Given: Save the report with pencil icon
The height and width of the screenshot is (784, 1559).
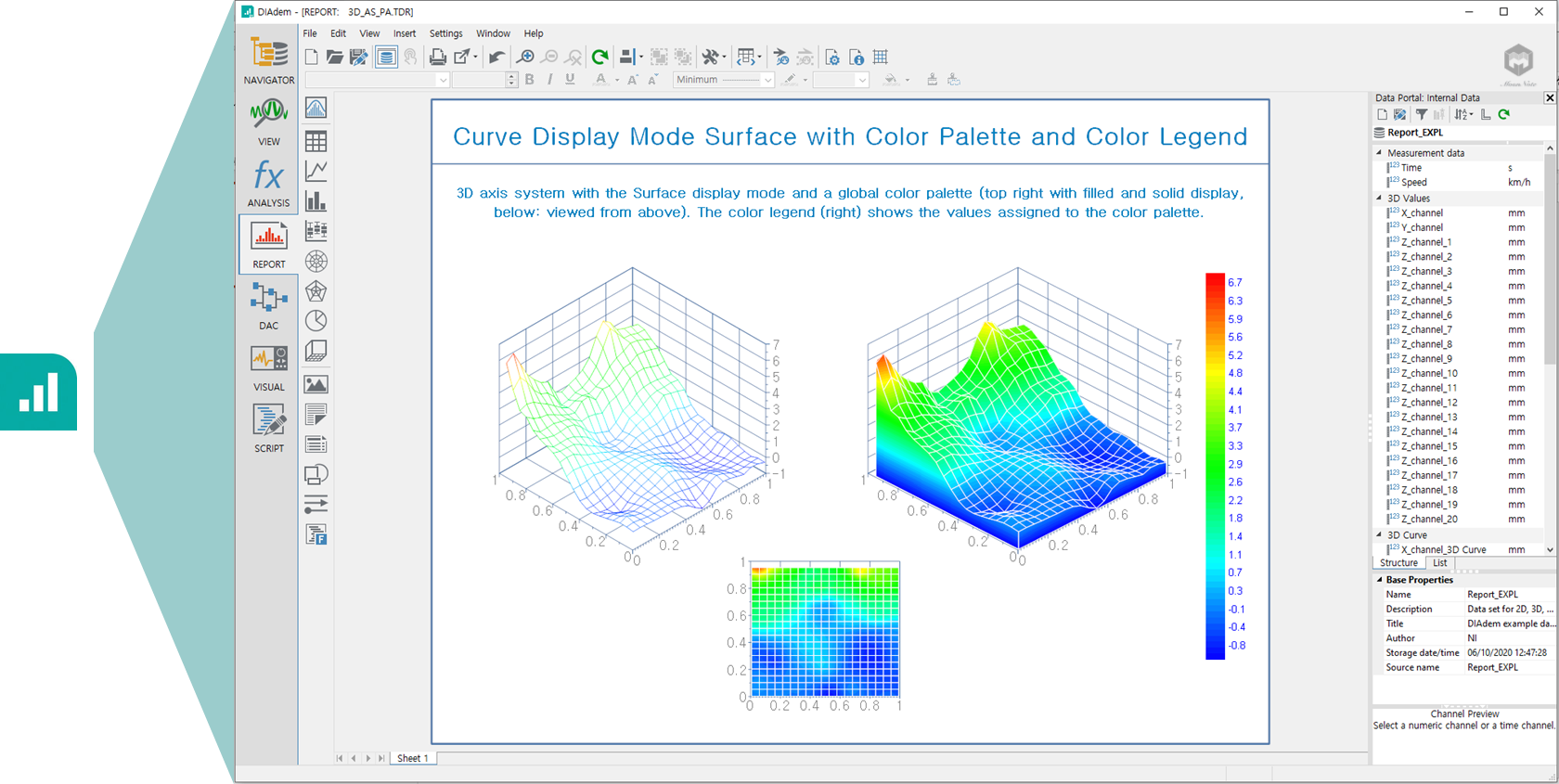Looking at the screenshot, I should pos(358,58).
